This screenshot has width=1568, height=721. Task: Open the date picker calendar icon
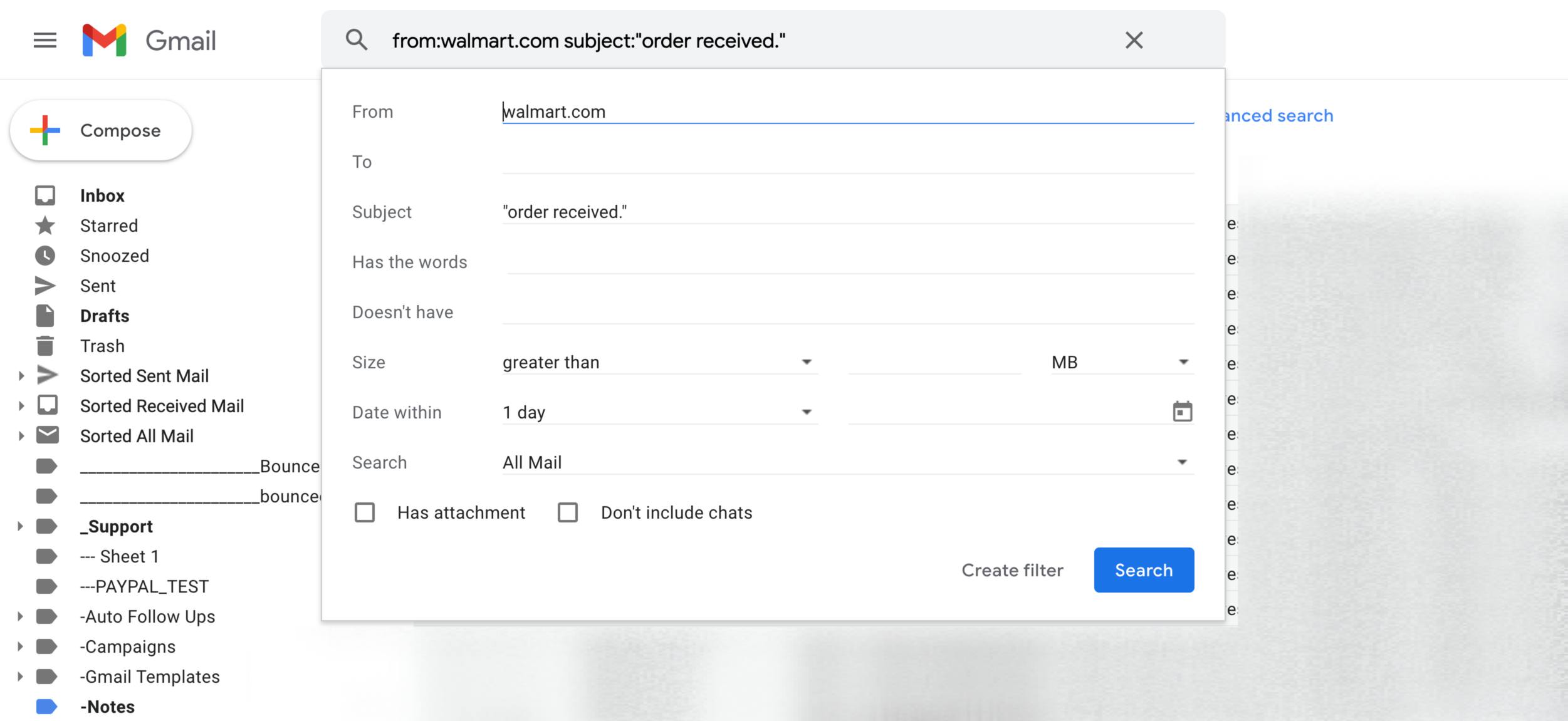1182,412
